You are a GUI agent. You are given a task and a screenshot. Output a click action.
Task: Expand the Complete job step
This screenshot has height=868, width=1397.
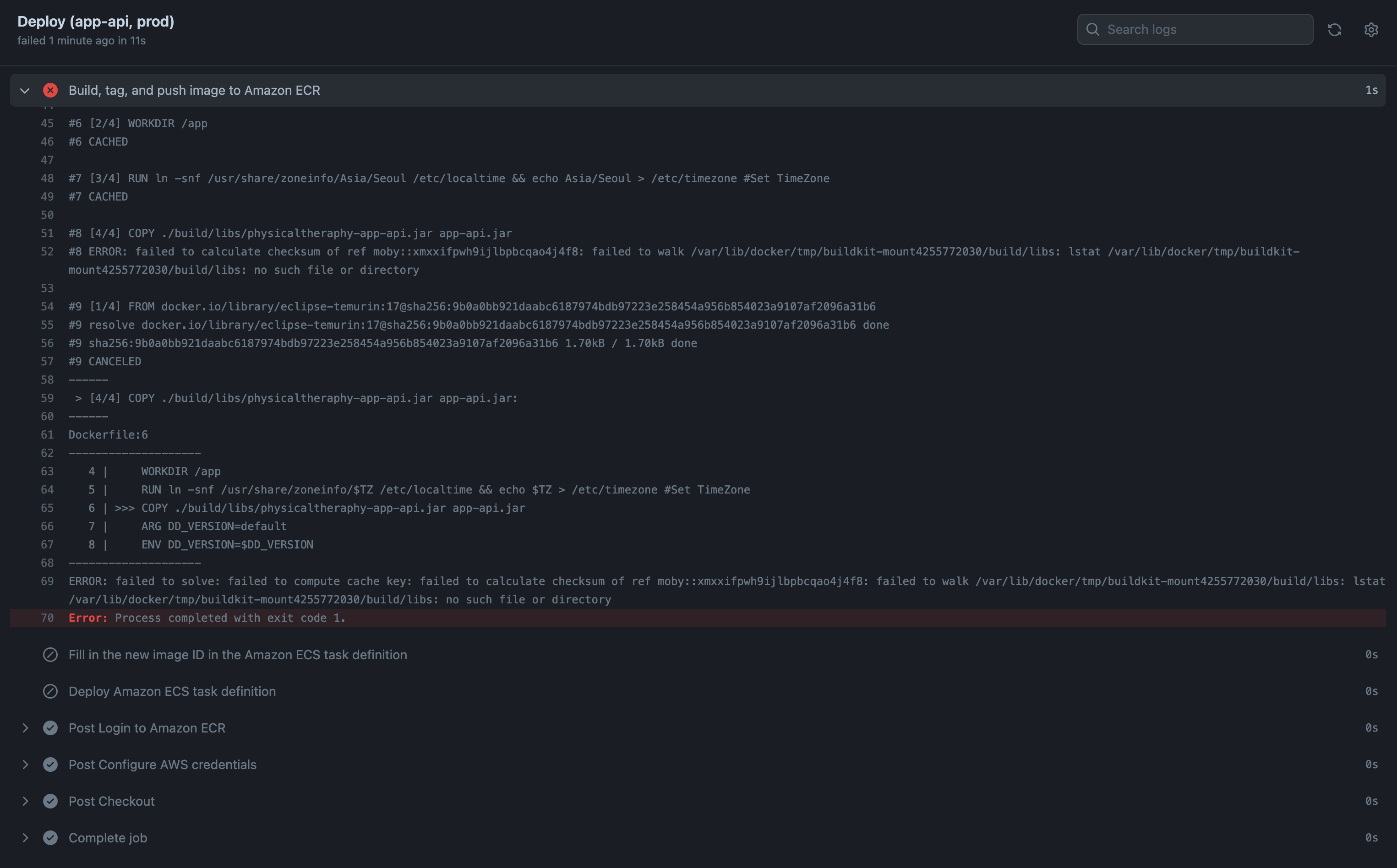(x=25, y=838)
